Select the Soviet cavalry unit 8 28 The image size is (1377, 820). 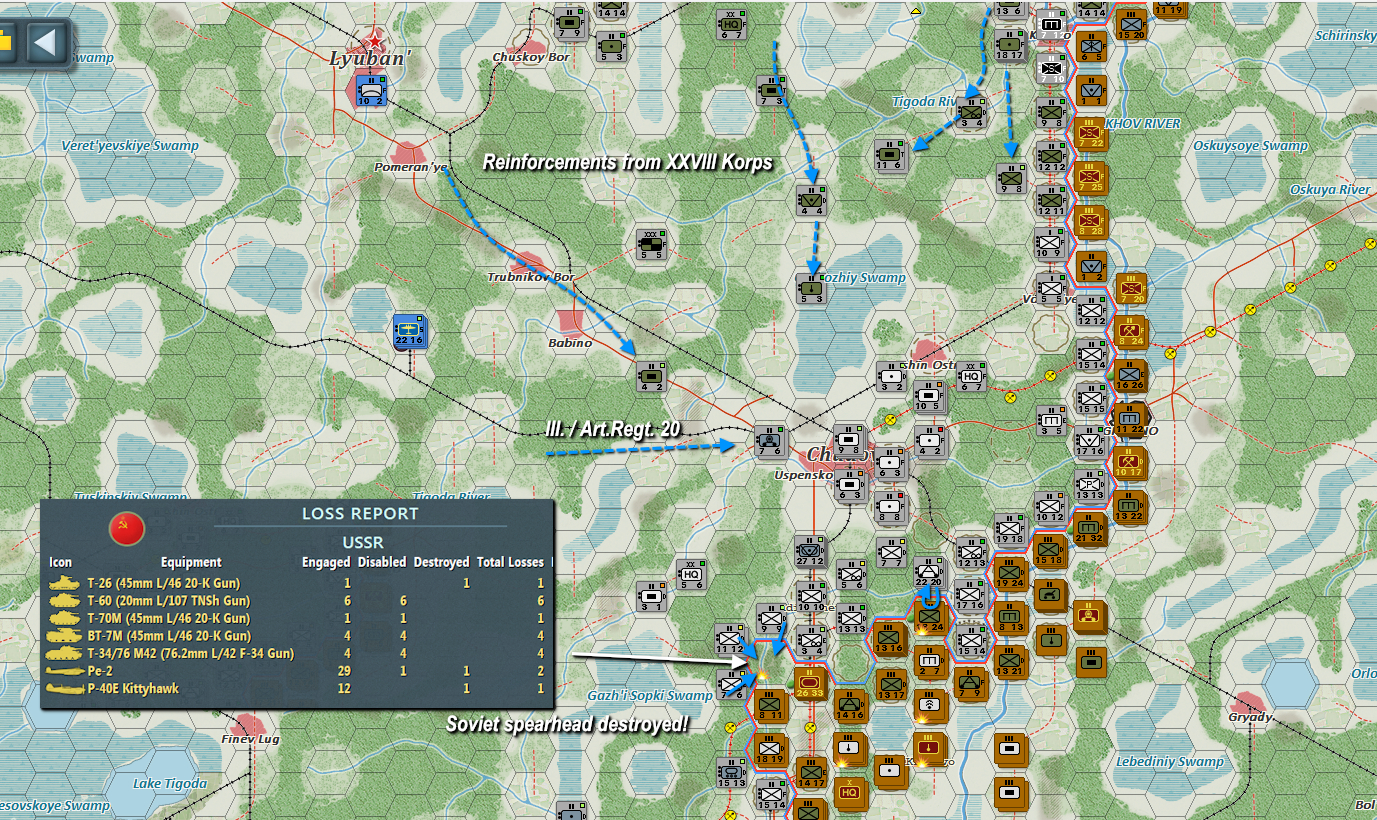coord(1090,221)
